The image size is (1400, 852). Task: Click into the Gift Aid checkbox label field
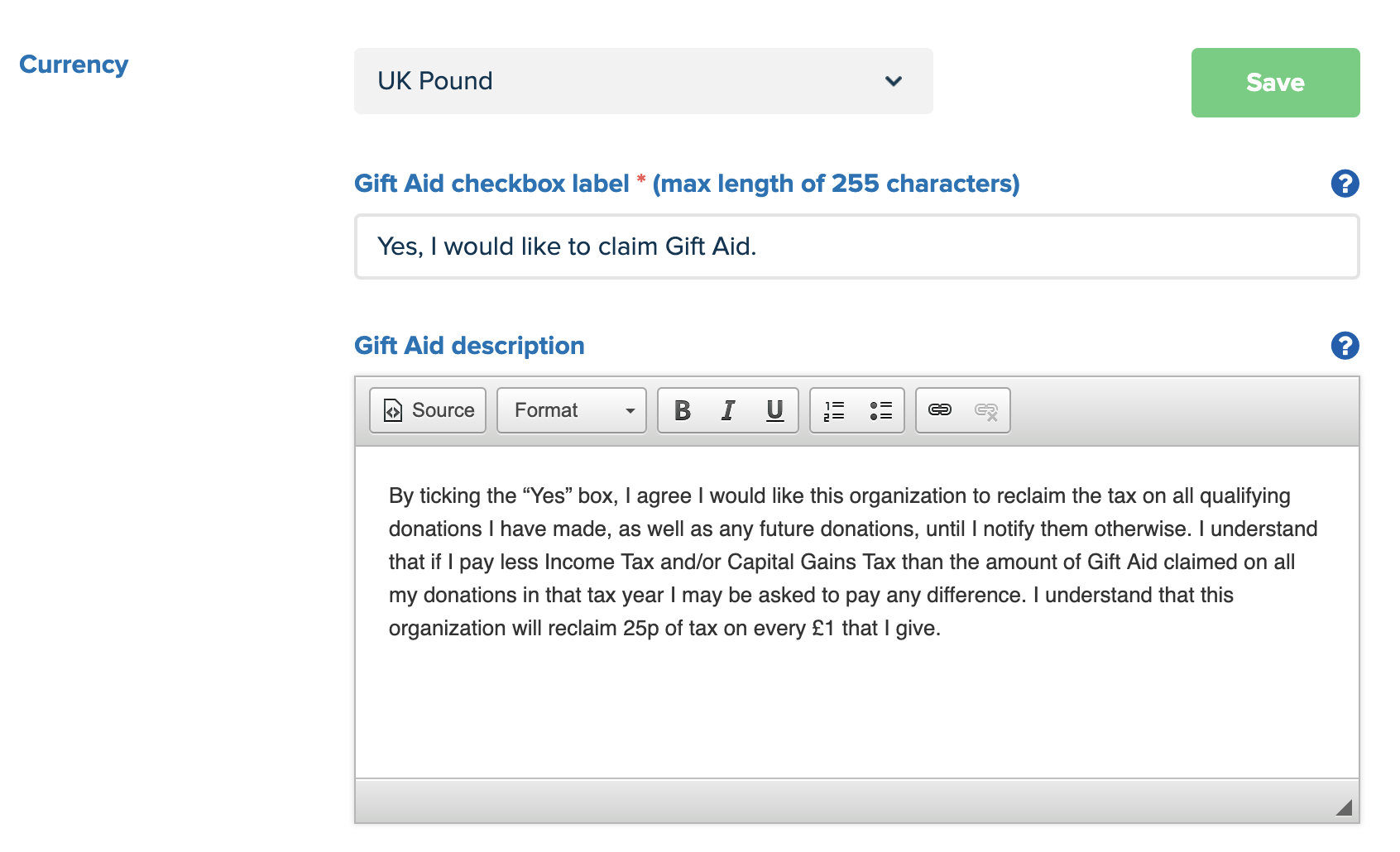click(856, 247)
